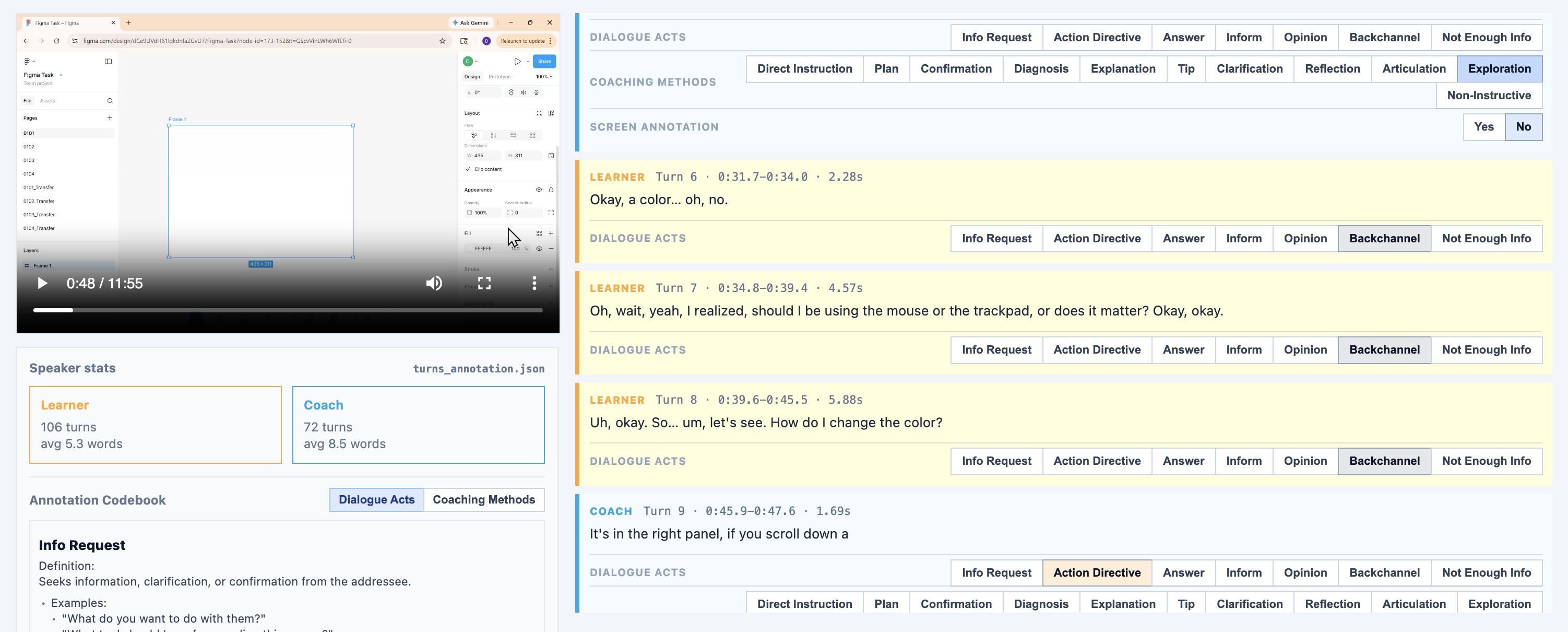Add a fill with the Fill plus icon

pyautogui.click(x=551, y=233)
